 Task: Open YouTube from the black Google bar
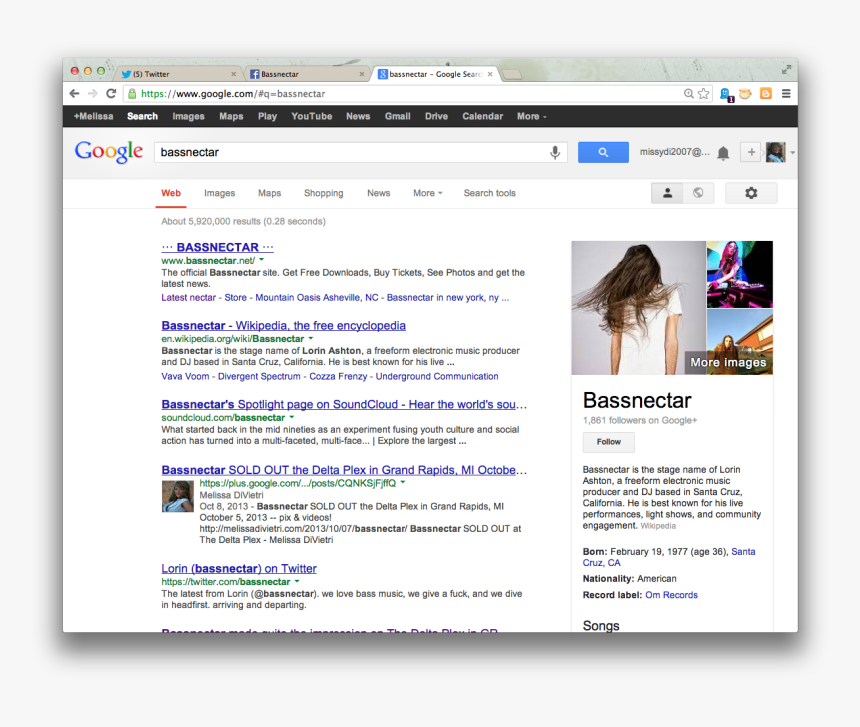[312, 116]
